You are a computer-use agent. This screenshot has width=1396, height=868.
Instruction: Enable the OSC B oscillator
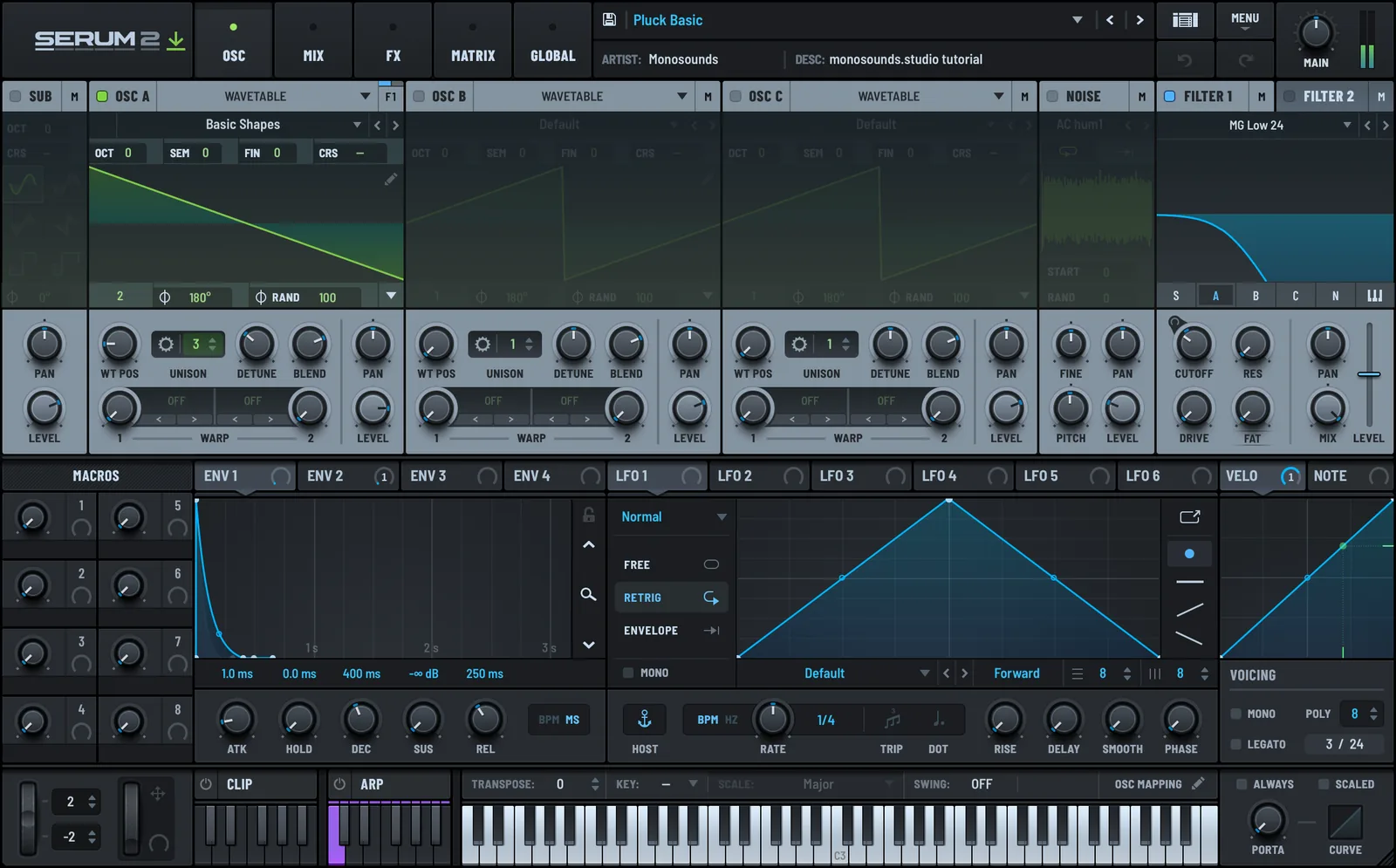[419, 96]
